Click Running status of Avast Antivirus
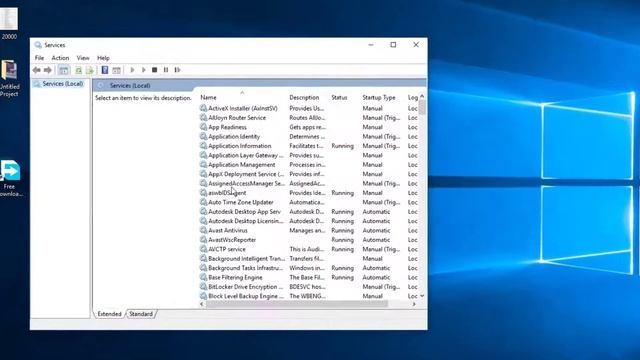Viewport: 640px width, 360px height. (342, 230)
